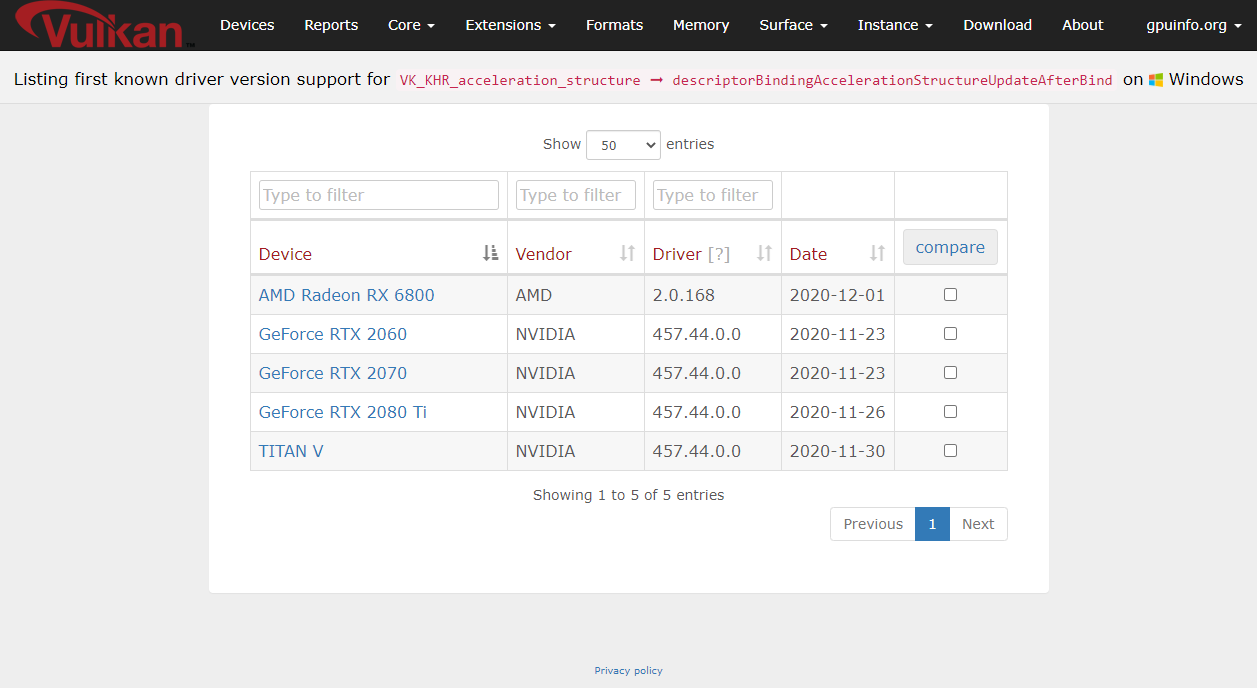Click the Driver [?] help marker

pyautogui.click(x=719, y=254)
